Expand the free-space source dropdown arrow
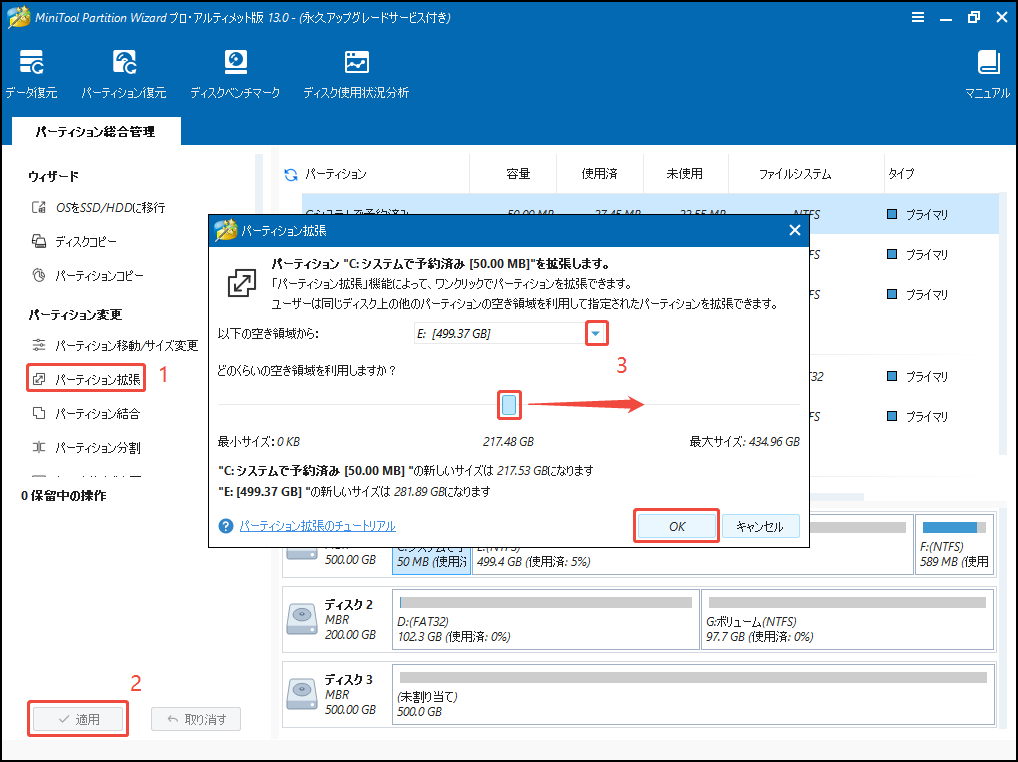Viewport: 1018px width, 762px height. (x=596, y=334)
